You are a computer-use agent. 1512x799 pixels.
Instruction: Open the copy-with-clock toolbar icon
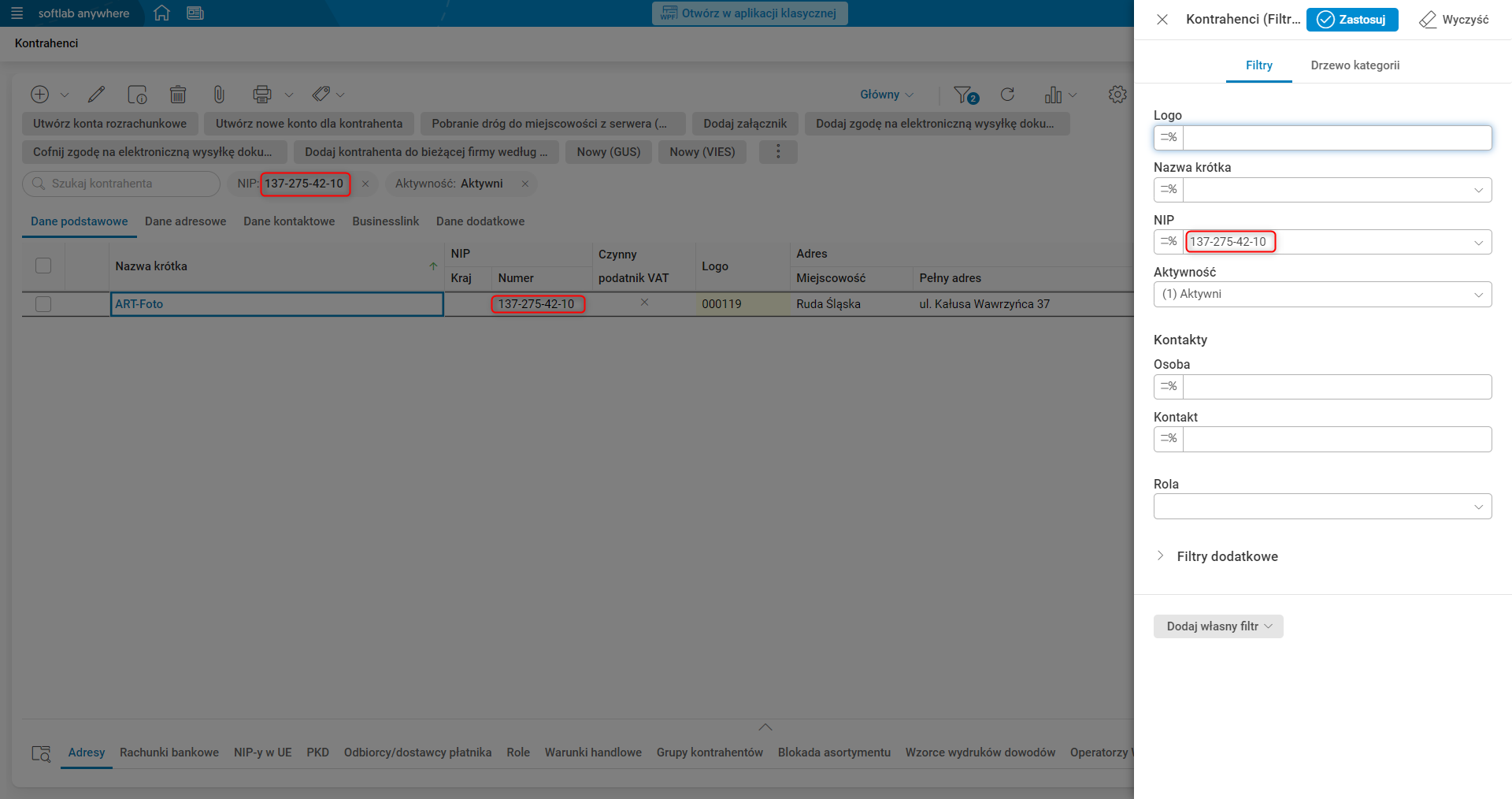[137, 95]
